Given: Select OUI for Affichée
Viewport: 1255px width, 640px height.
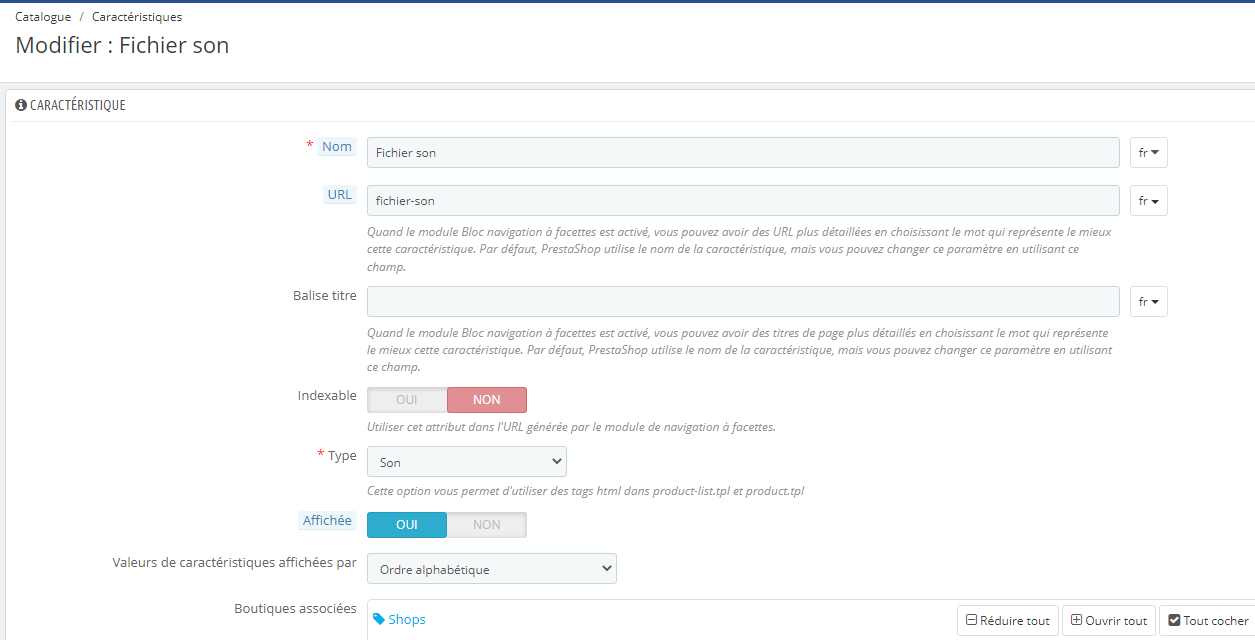Looking at the screenshot, I should (x=407, y=525).
